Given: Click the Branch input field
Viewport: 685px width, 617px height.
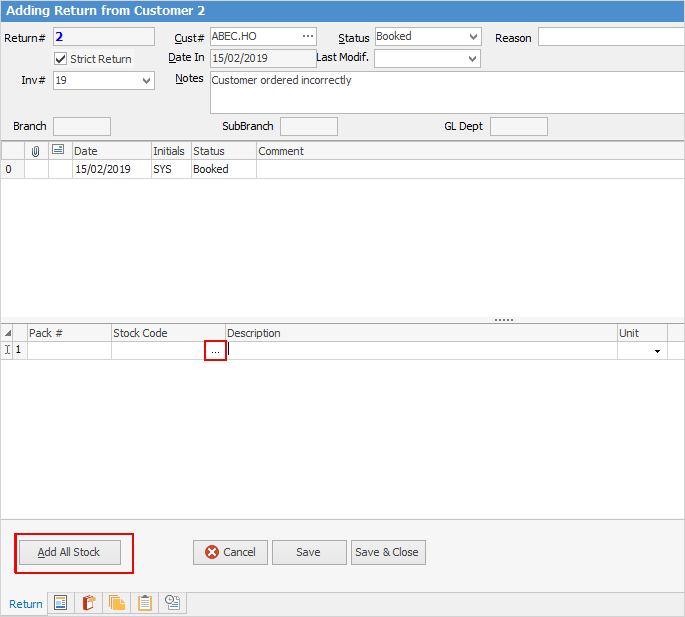Looking at the screenshot, I should 82,126.
